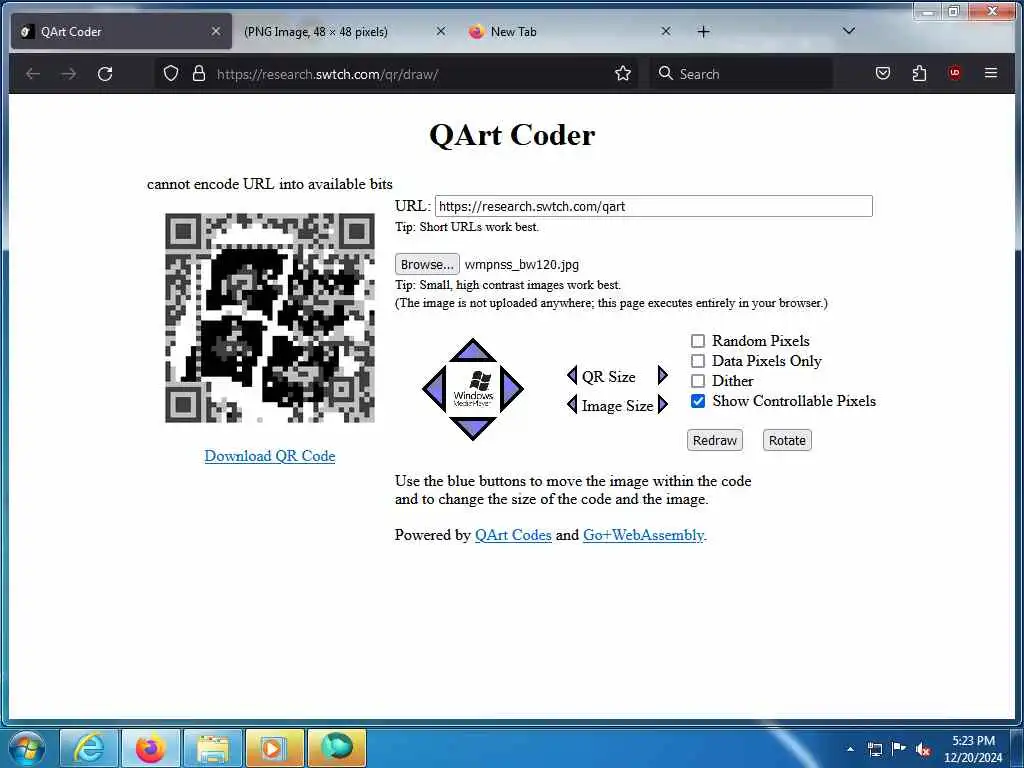Viewport: 1024px width, 768px height.
Task: Click the Download QR Code link
Action: [x=270, y=456]
